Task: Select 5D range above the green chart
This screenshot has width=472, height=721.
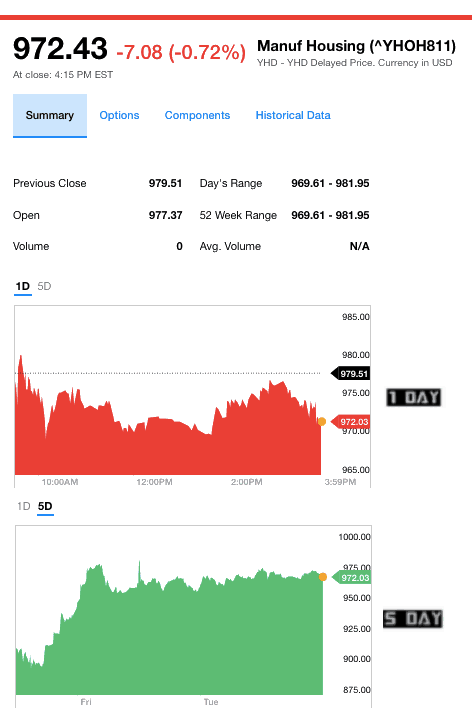Action: coord(45,506)
